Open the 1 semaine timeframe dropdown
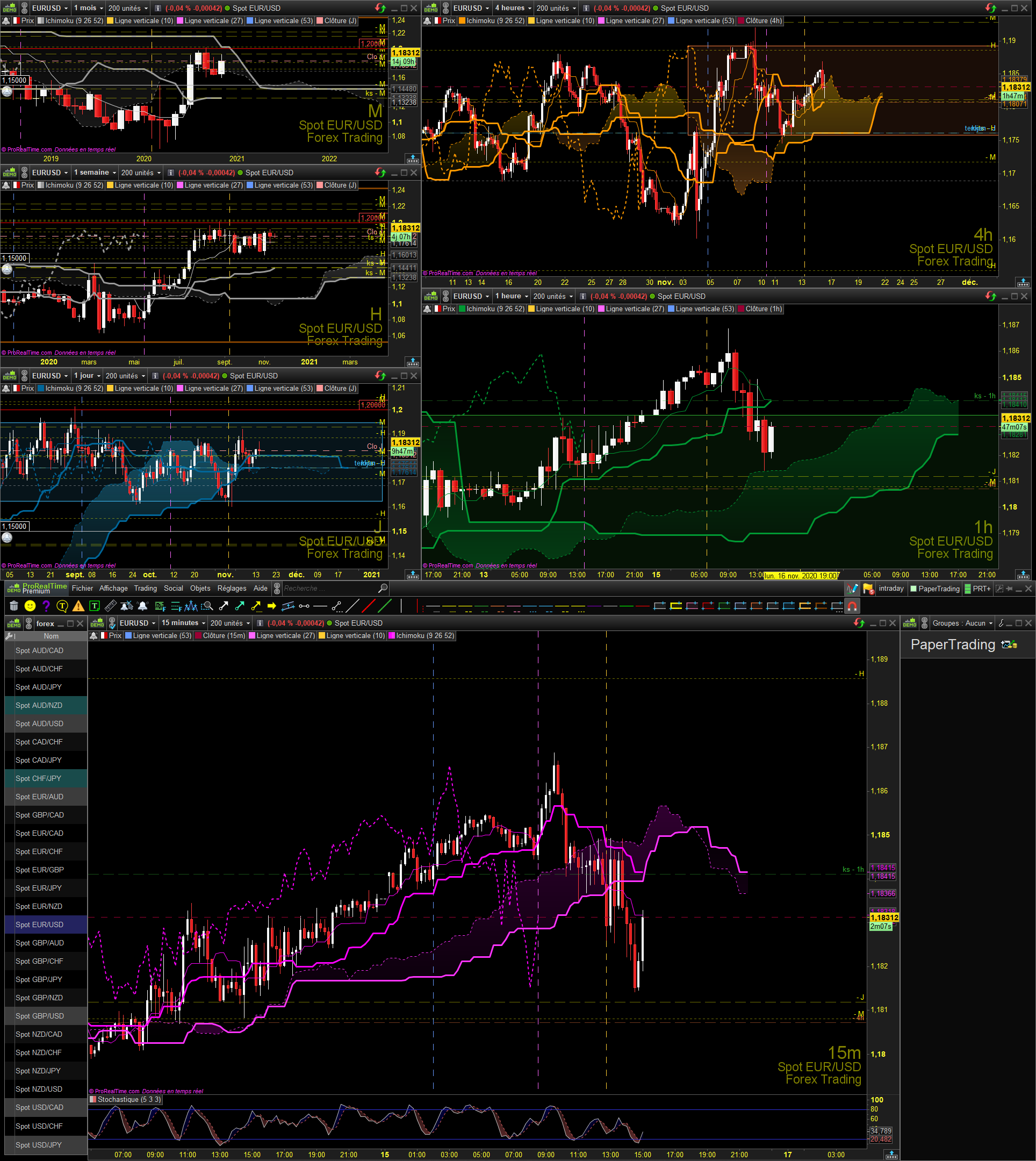The width and height of the screenshot is (1036, 1161). pos(95,173)
